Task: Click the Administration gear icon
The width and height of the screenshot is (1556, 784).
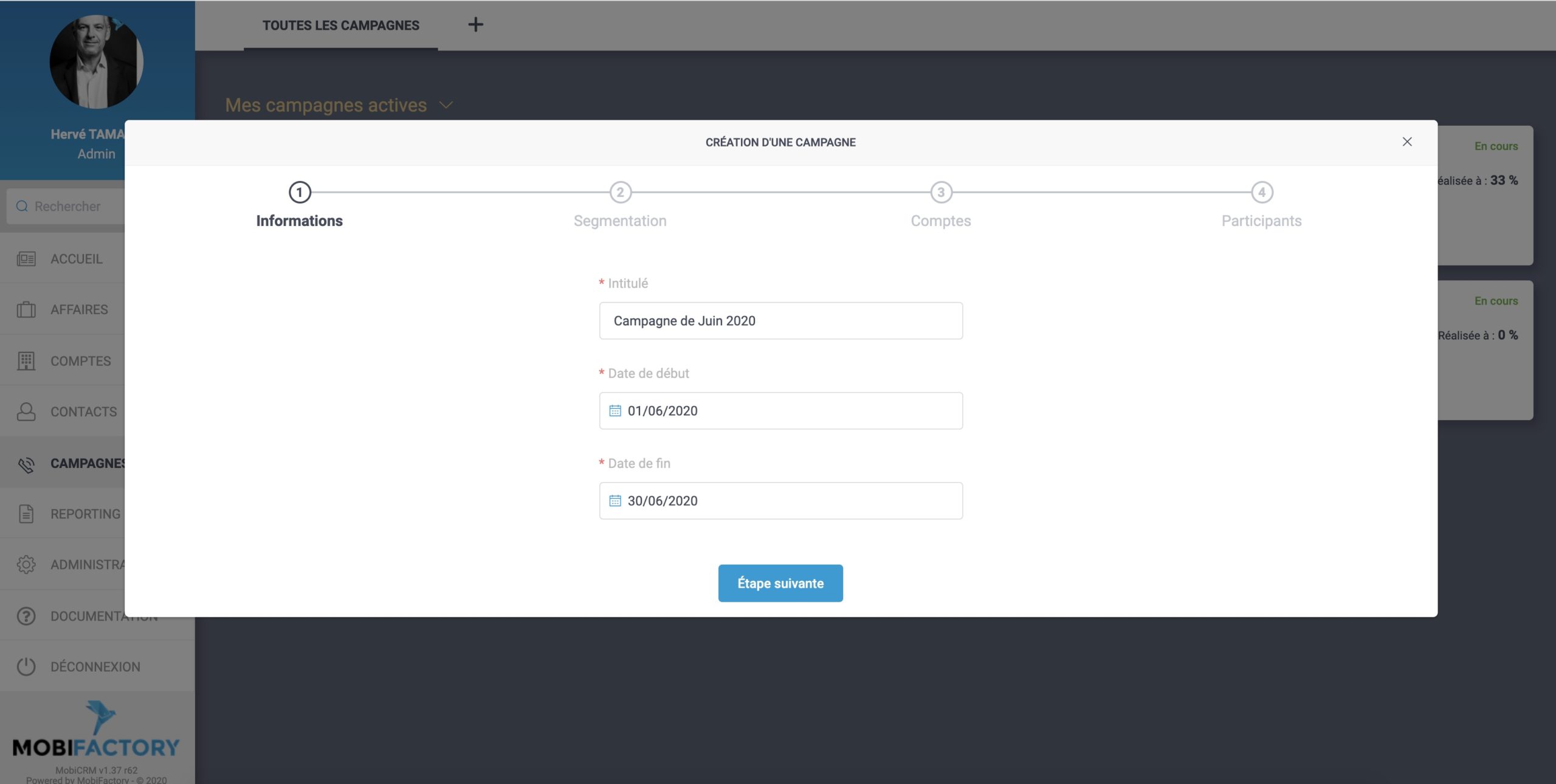Action: pyautogui.click(x=26, y=565)
